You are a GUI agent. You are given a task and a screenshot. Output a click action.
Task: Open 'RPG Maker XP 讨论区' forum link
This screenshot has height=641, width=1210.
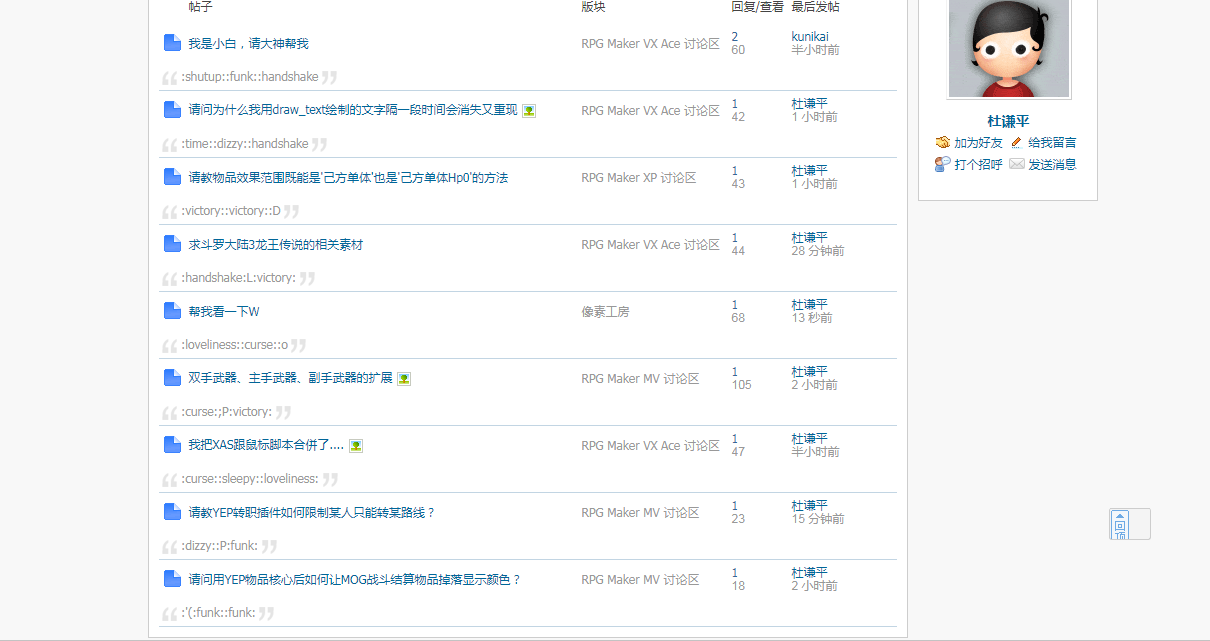point(639,178)
